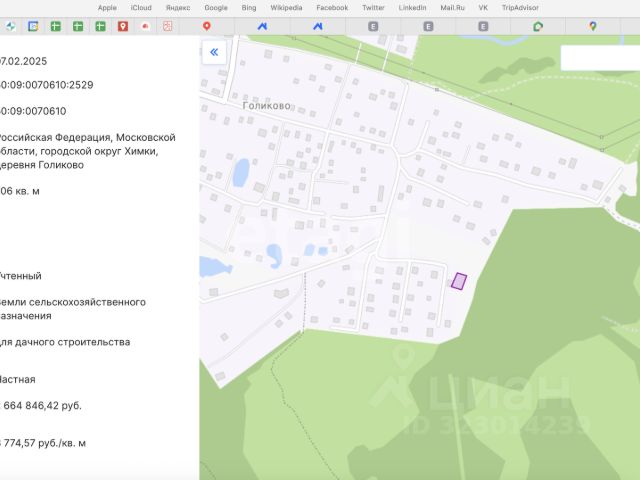The width and height of the screenshot is (640, 480).
Task: Switch to the green house icon tab
Action: coord(538,27)
